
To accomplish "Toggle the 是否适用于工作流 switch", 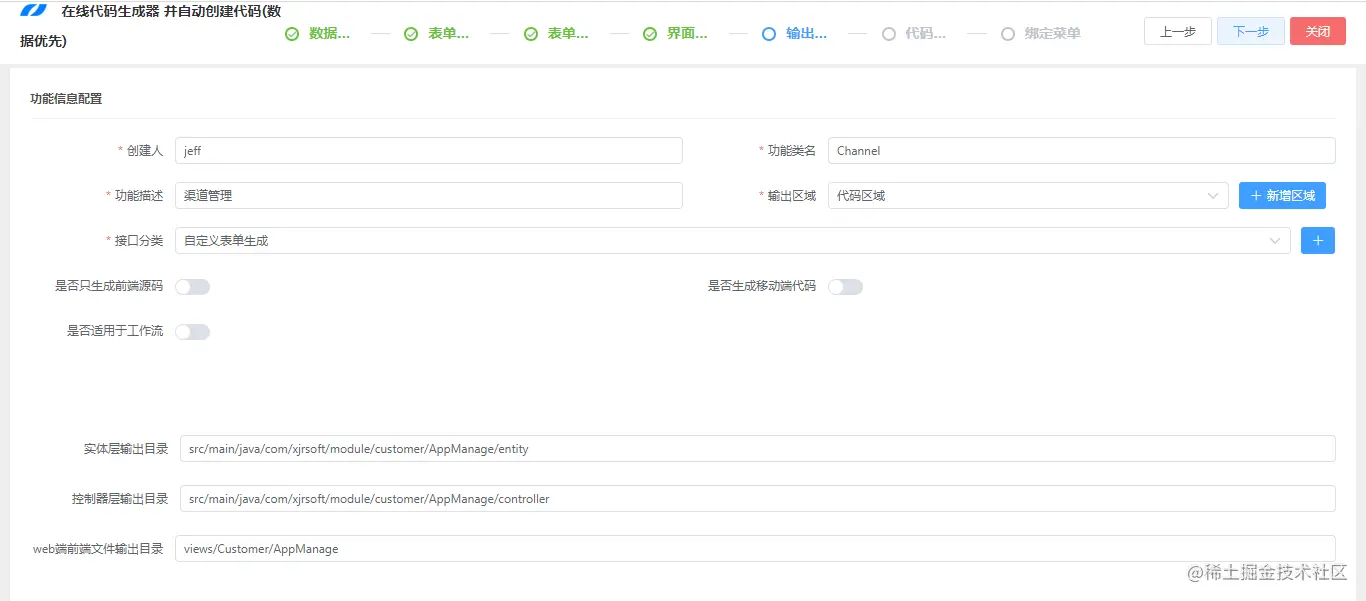I will [192, 331].
